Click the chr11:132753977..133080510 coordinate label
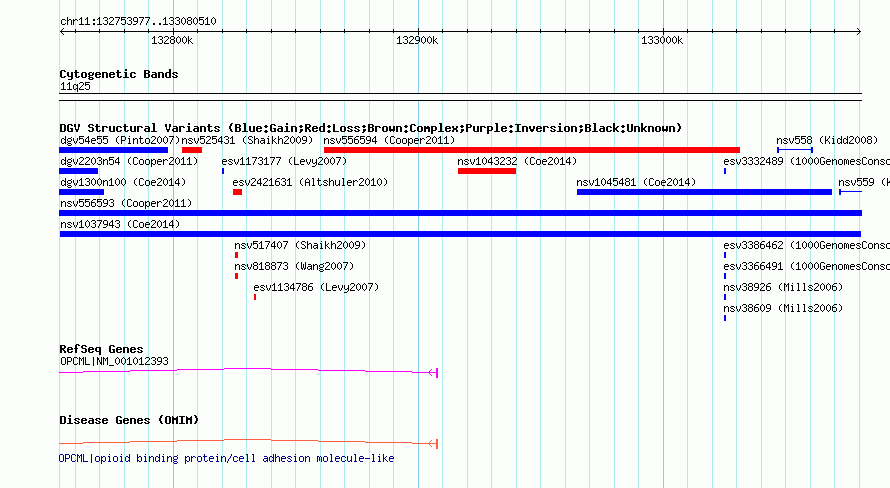Image resolution: width=890 pixels, height=488 pixels. pos(138,21)
